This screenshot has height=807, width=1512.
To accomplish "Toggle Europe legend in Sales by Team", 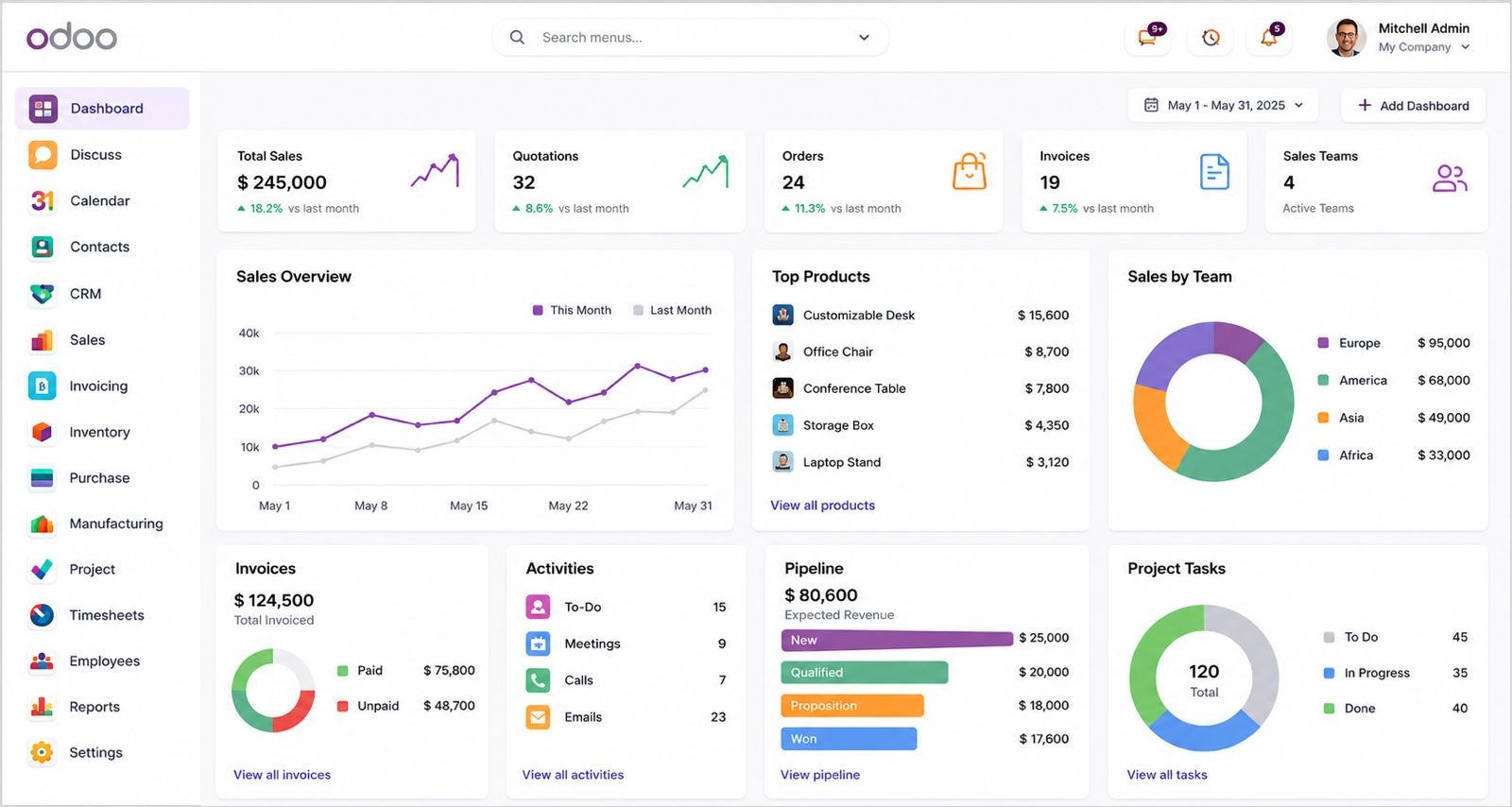I will point(1349,343).
